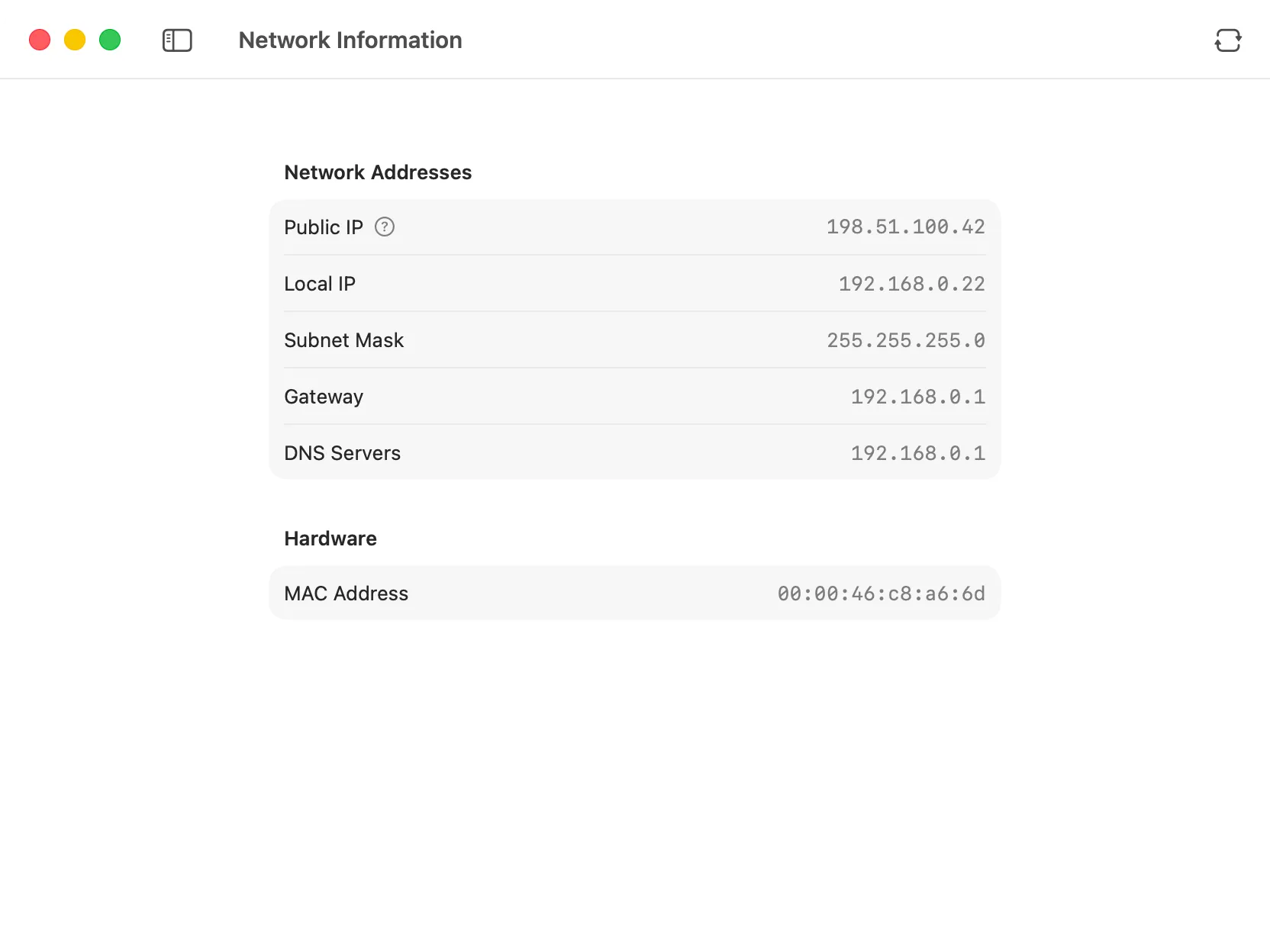Click the Subnet Mask value 255.255.255.0
Image resolution: width=1270 pixels, height=952 pixels.
(905, 340)
